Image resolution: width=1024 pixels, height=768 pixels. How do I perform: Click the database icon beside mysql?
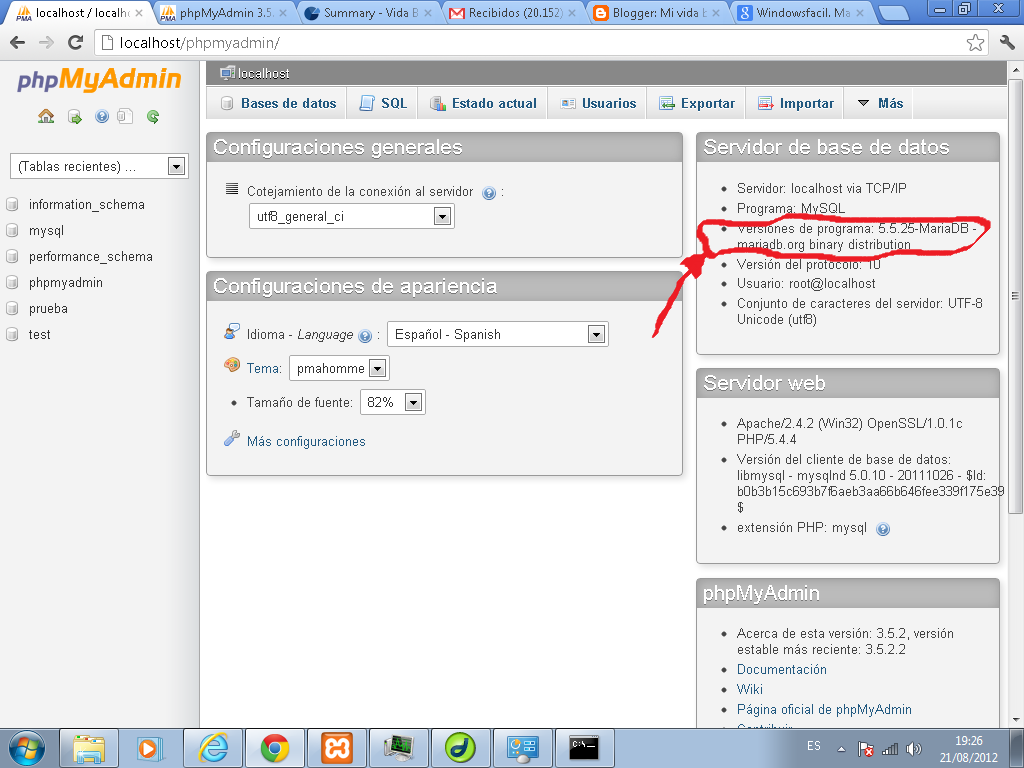pyautogui.click(x=12, y=231)
